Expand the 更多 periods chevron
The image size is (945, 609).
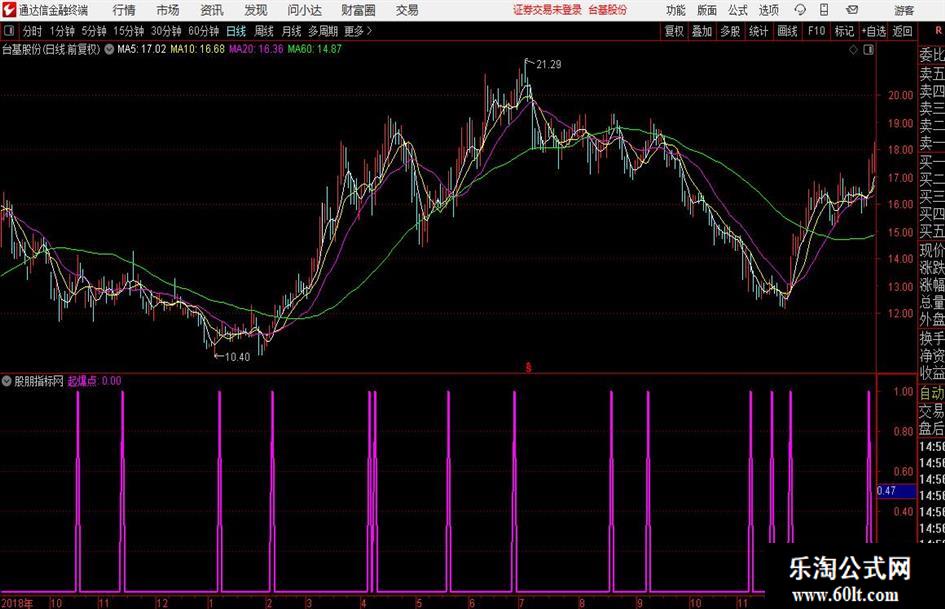pos(369,31)
